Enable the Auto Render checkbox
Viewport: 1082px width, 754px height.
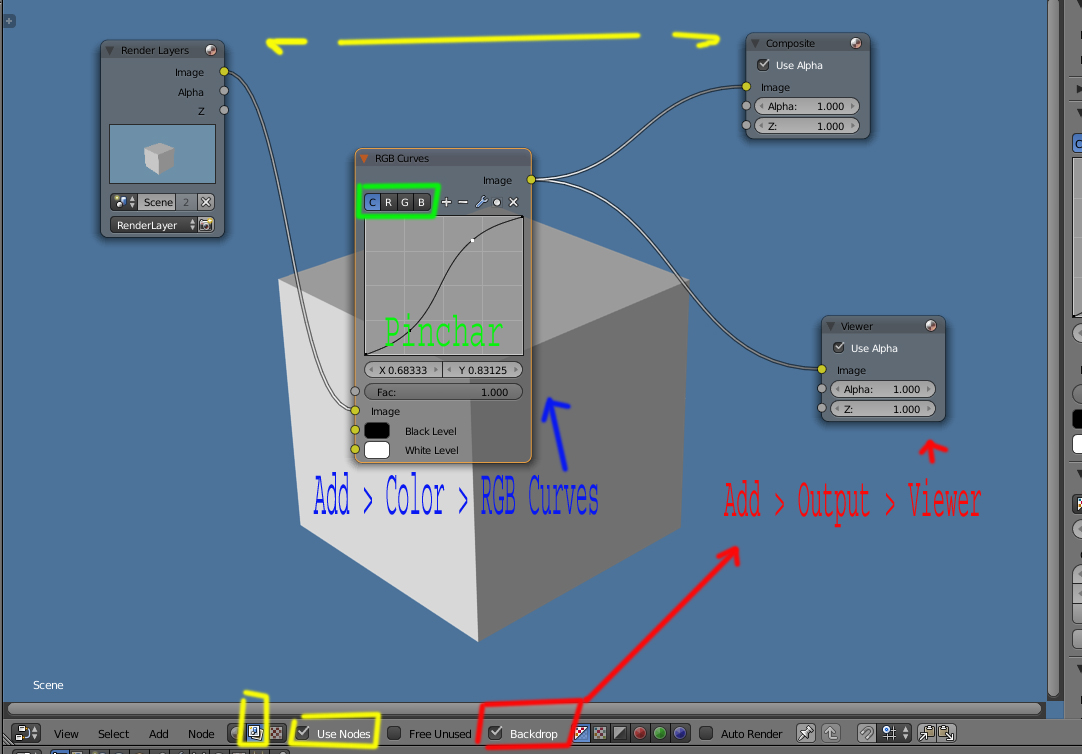tap(706, 733)
